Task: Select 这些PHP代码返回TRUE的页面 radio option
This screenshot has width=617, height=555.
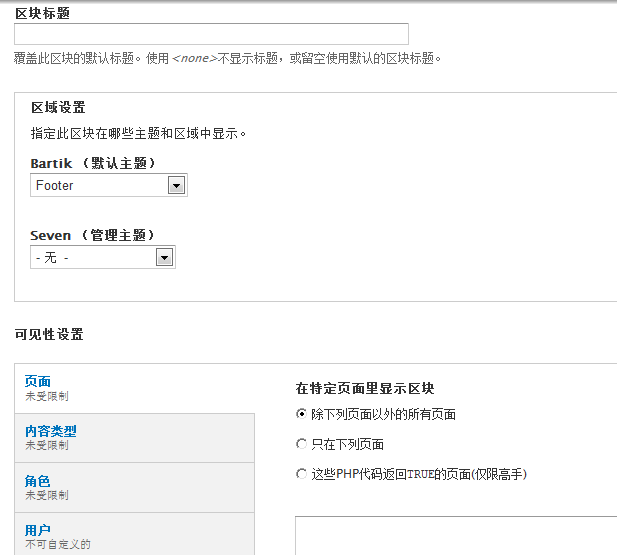Action: coord(301,474)
